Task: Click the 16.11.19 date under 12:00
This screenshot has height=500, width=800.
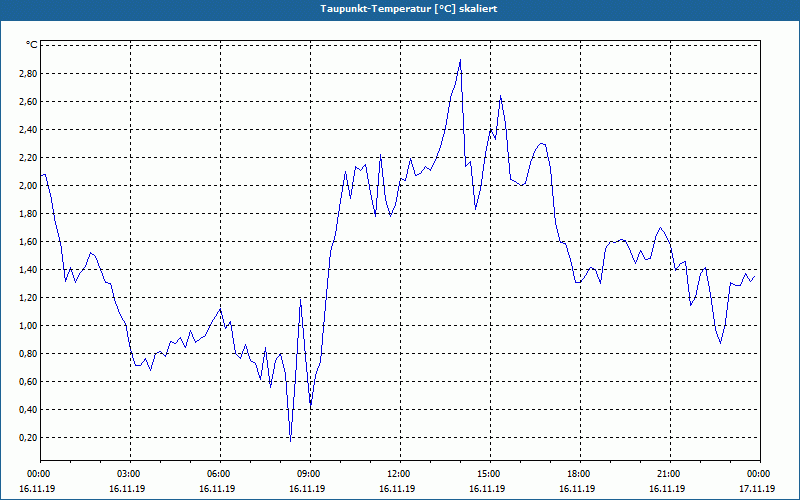Action: click(397, 489)
